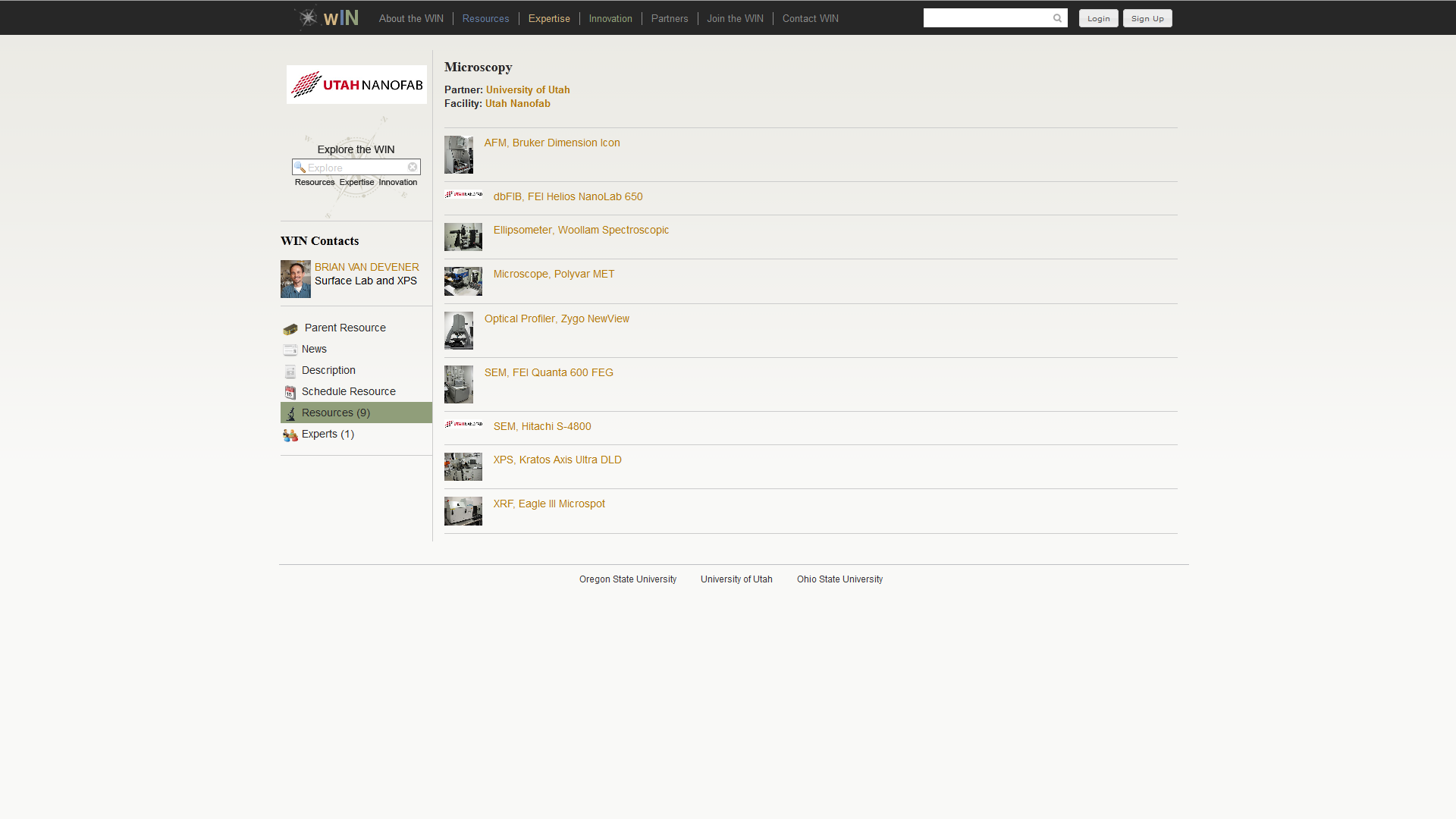Screen dimensions: 1456x819
Task: Click the Schedule Resource calendar icon
Action: click(290, 392)
